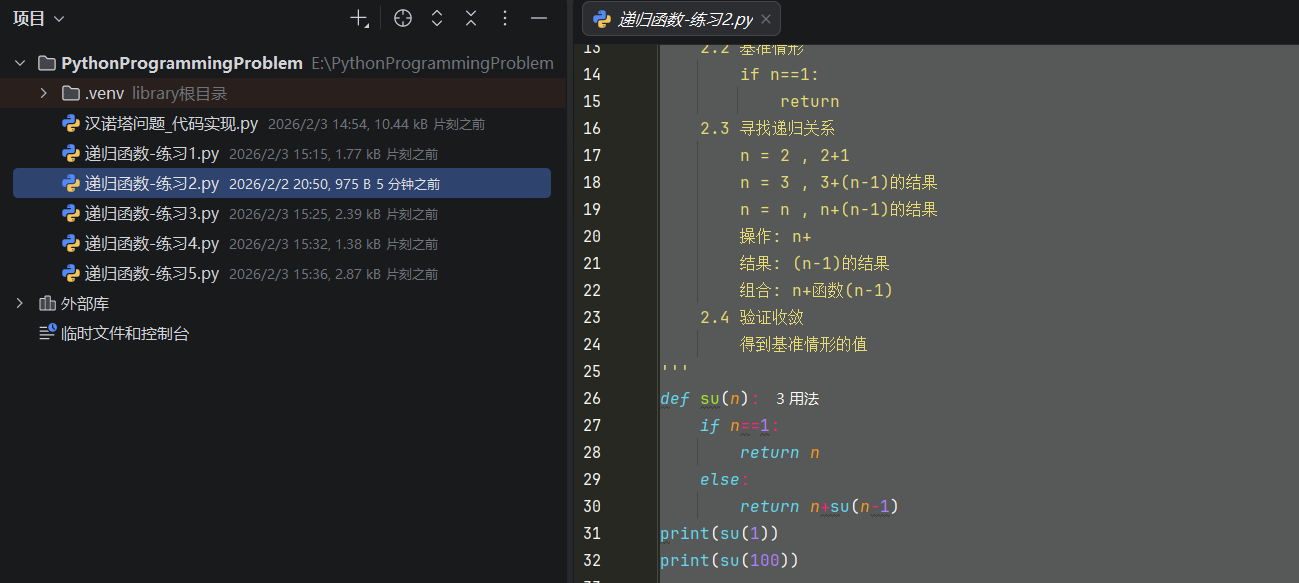Click the expand all icon
This screenshot has width=1299, height=583.
click(437, 18)
